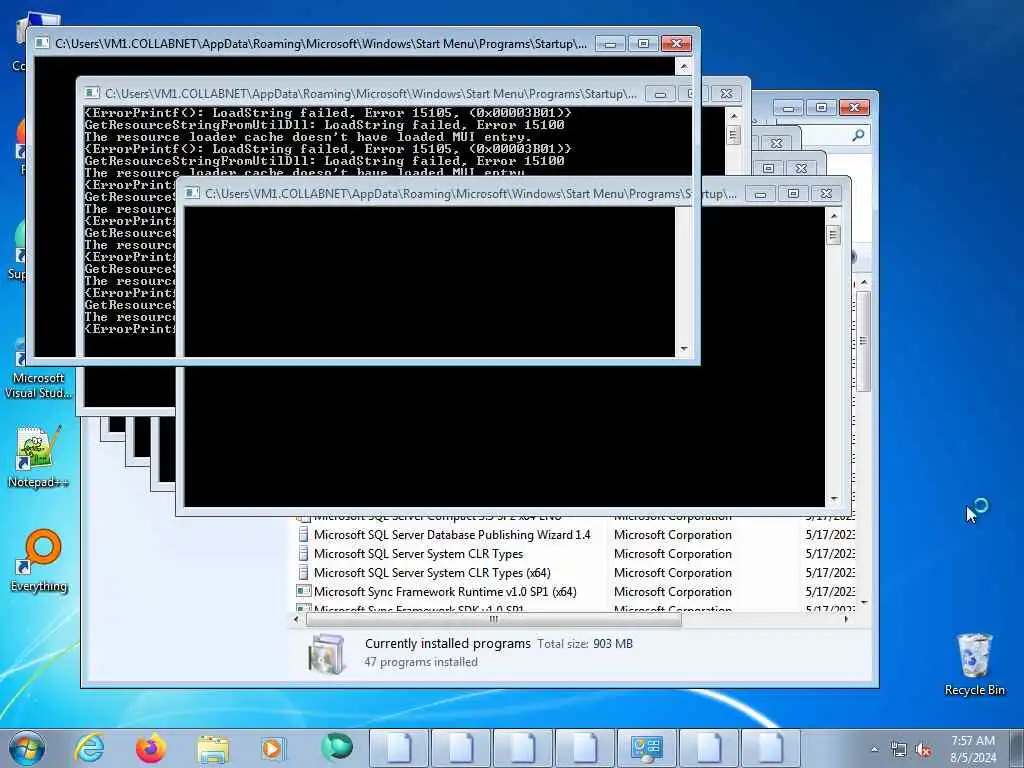Open the Recycle Bin on desktop
The image size is (1024, 768).
[974, 664]
